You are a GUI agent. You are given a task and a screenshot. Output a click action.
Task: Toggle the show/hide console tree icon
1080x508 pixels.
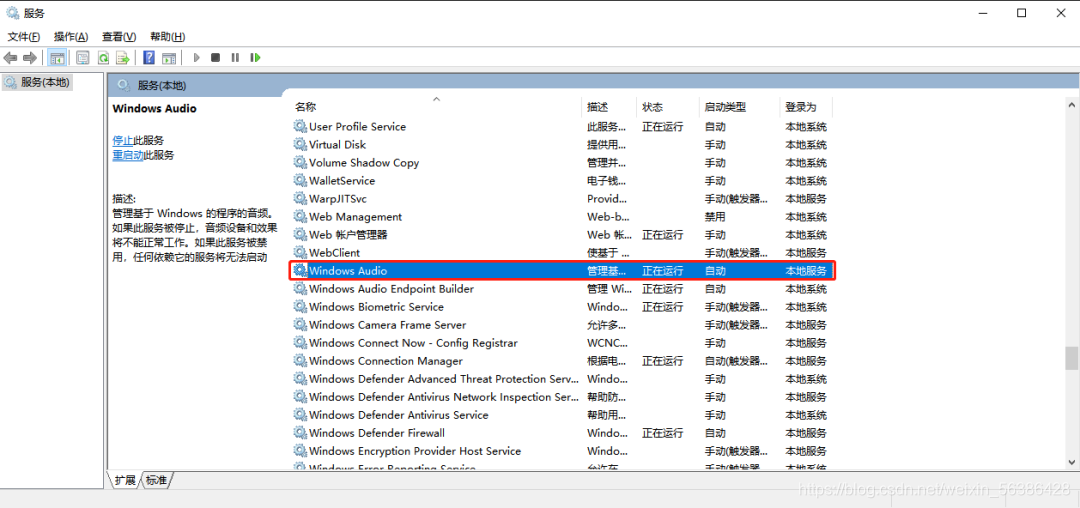57,58
